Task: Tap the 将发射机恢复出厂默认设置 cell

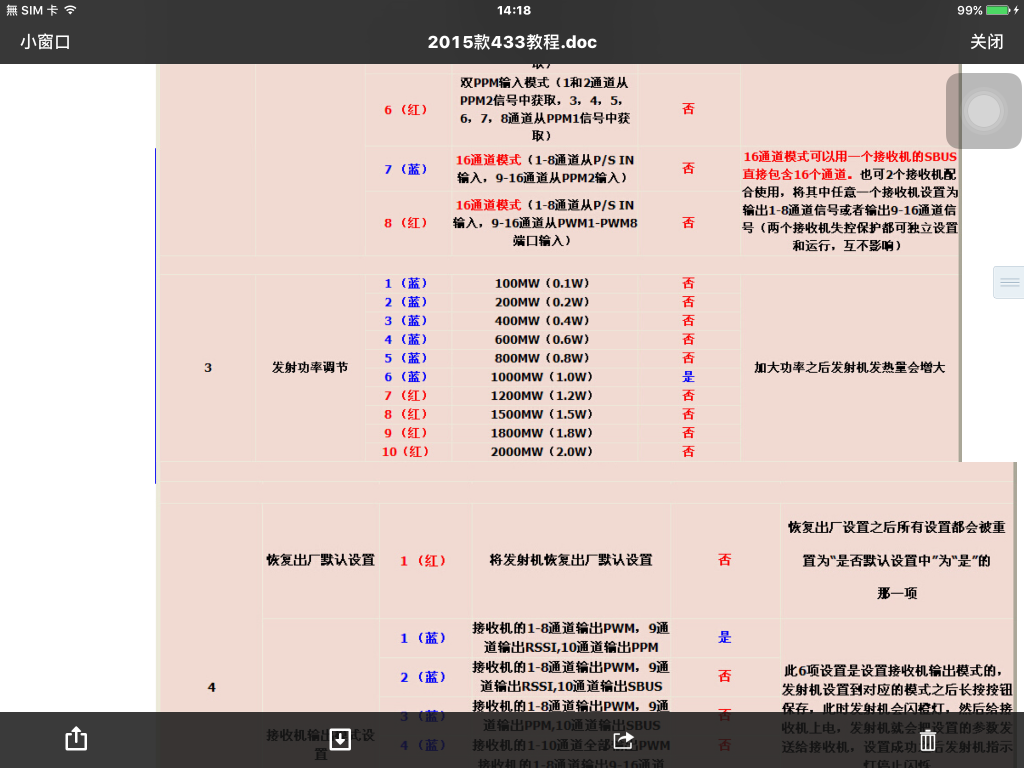Action: tap(571, 560)
